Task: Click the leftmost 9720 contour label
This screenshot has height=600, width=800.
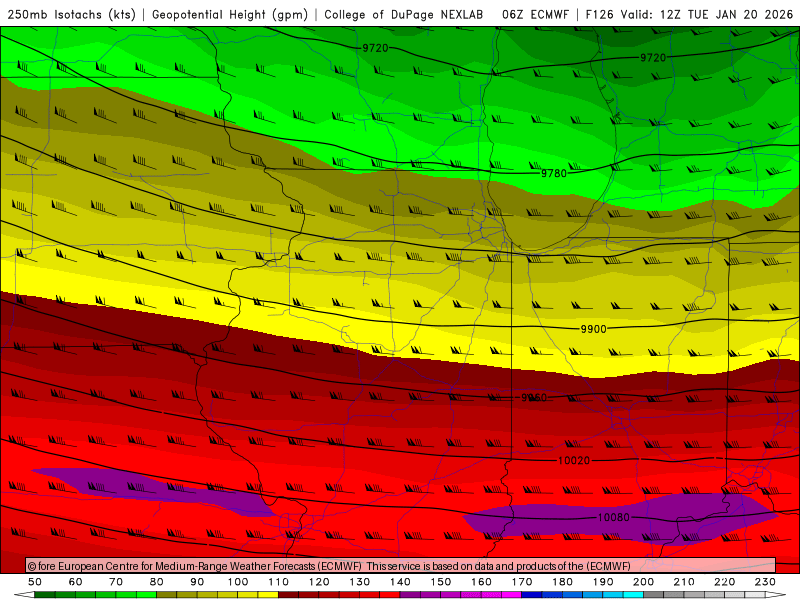Action: pyautogui.click(x=375, y=48)
